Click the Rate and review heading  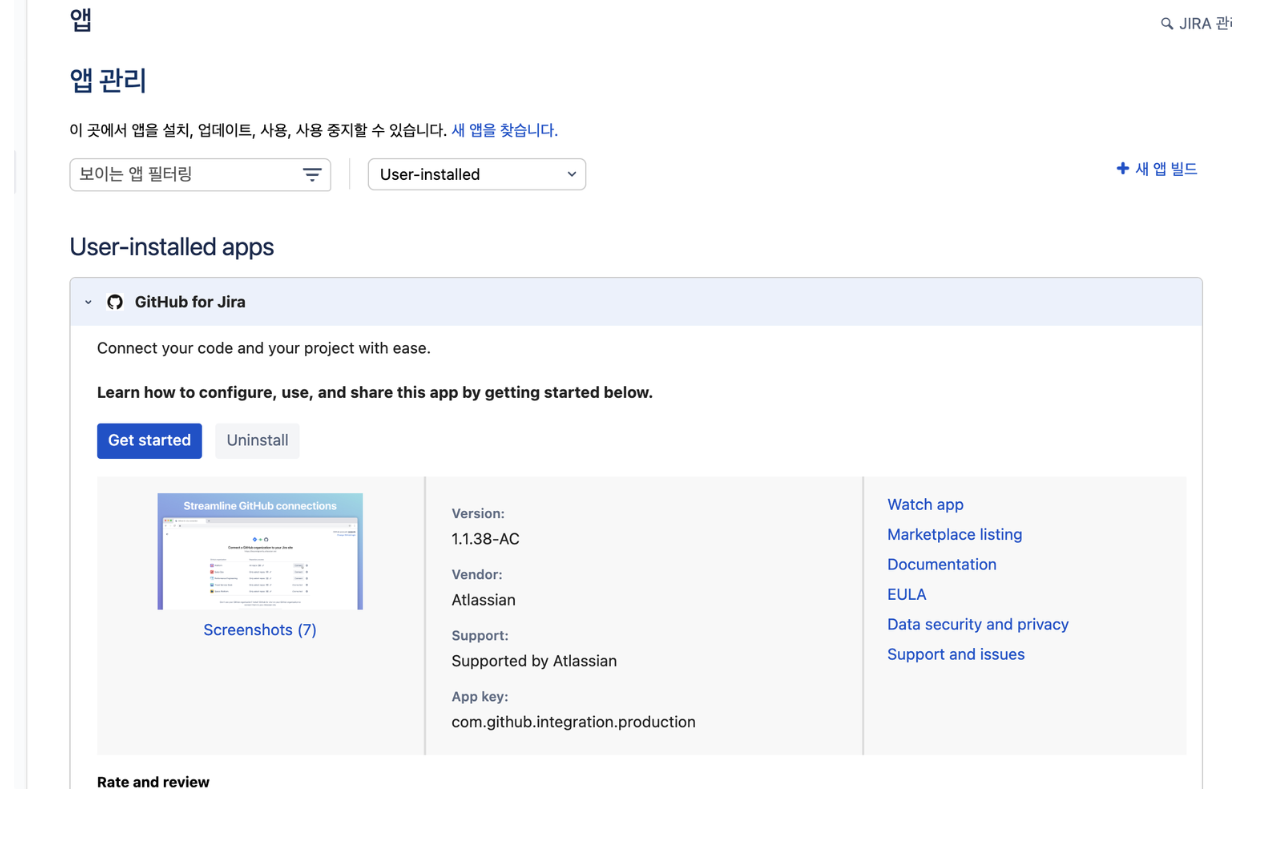(x=153, y=782)
